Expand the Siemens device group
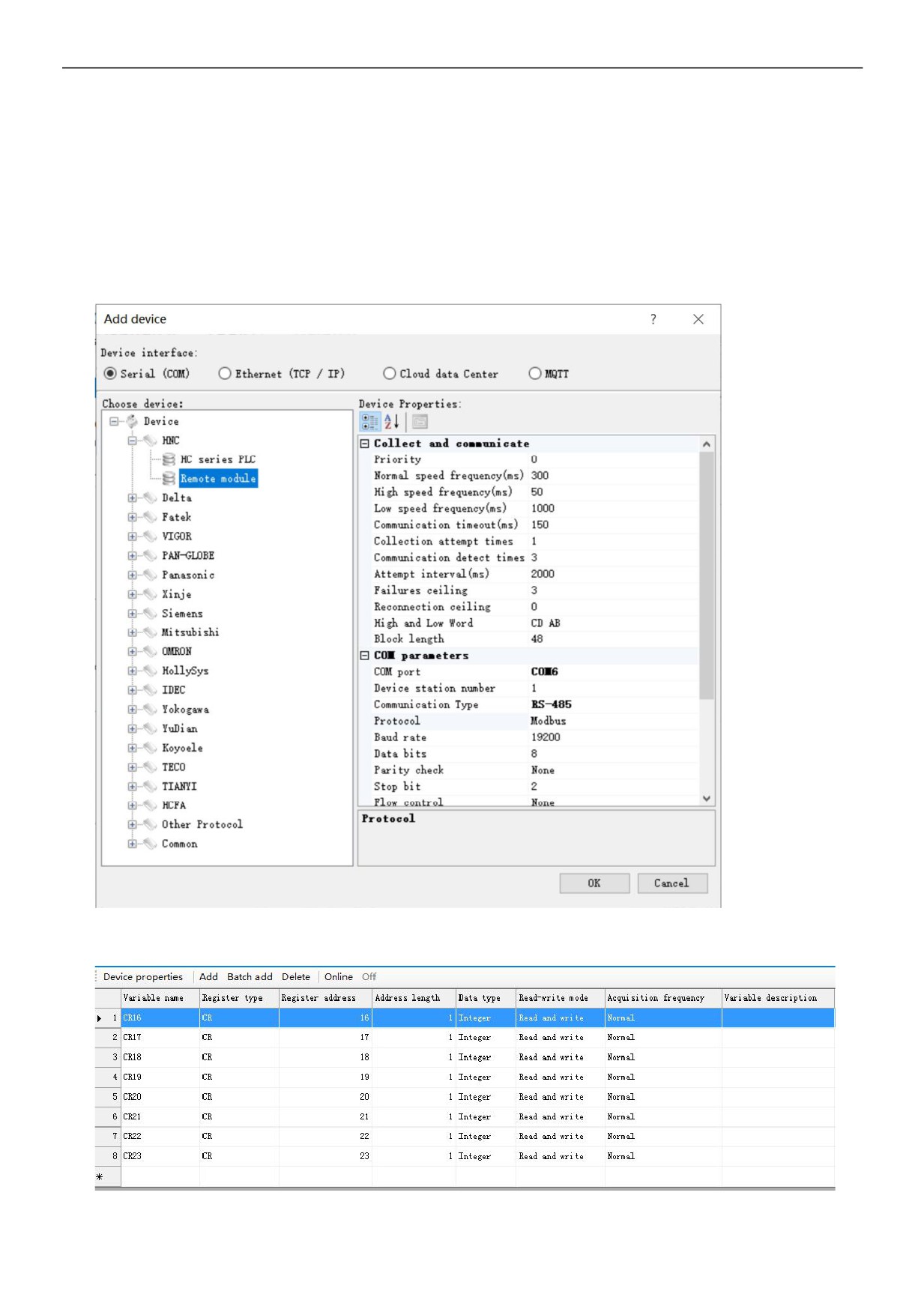The height and width of the screenshot is (1309, 924). (132, 614)
